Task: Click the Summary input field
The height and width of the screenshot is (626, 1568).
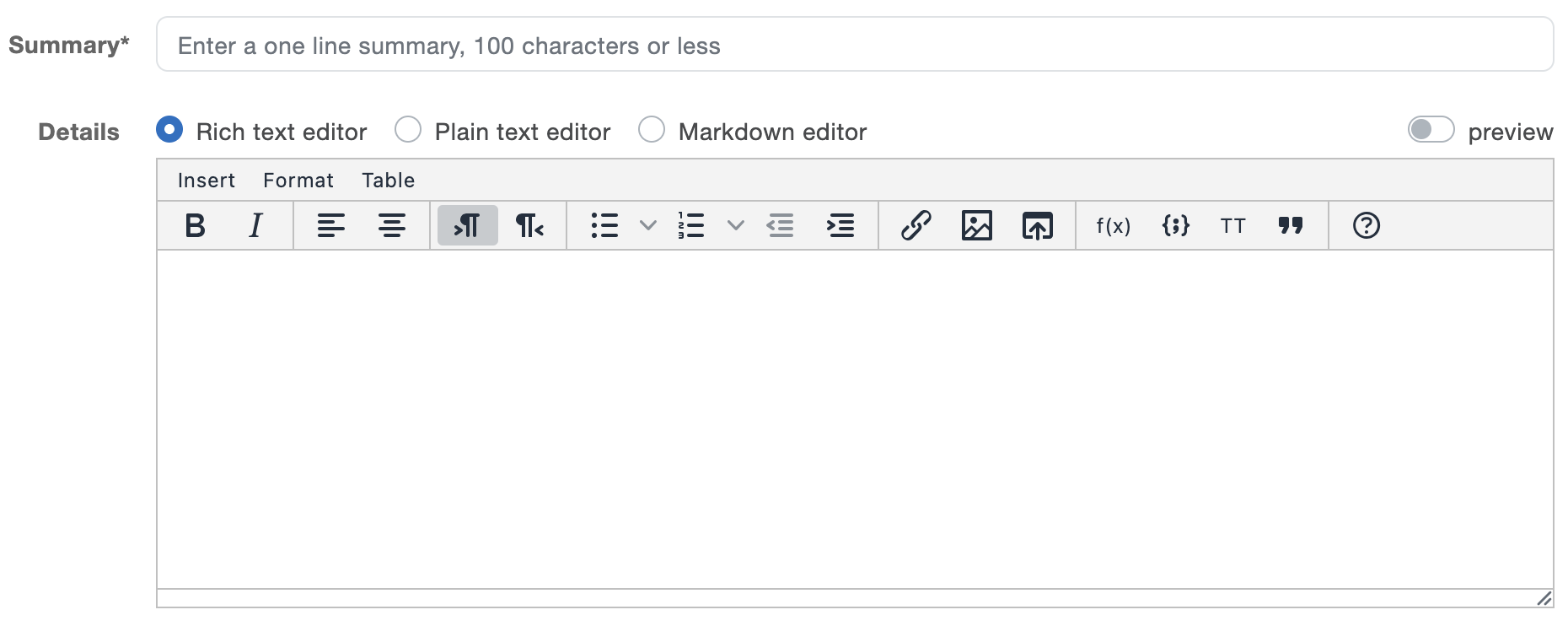Action: pyautogui.click(x=855, y=45)
